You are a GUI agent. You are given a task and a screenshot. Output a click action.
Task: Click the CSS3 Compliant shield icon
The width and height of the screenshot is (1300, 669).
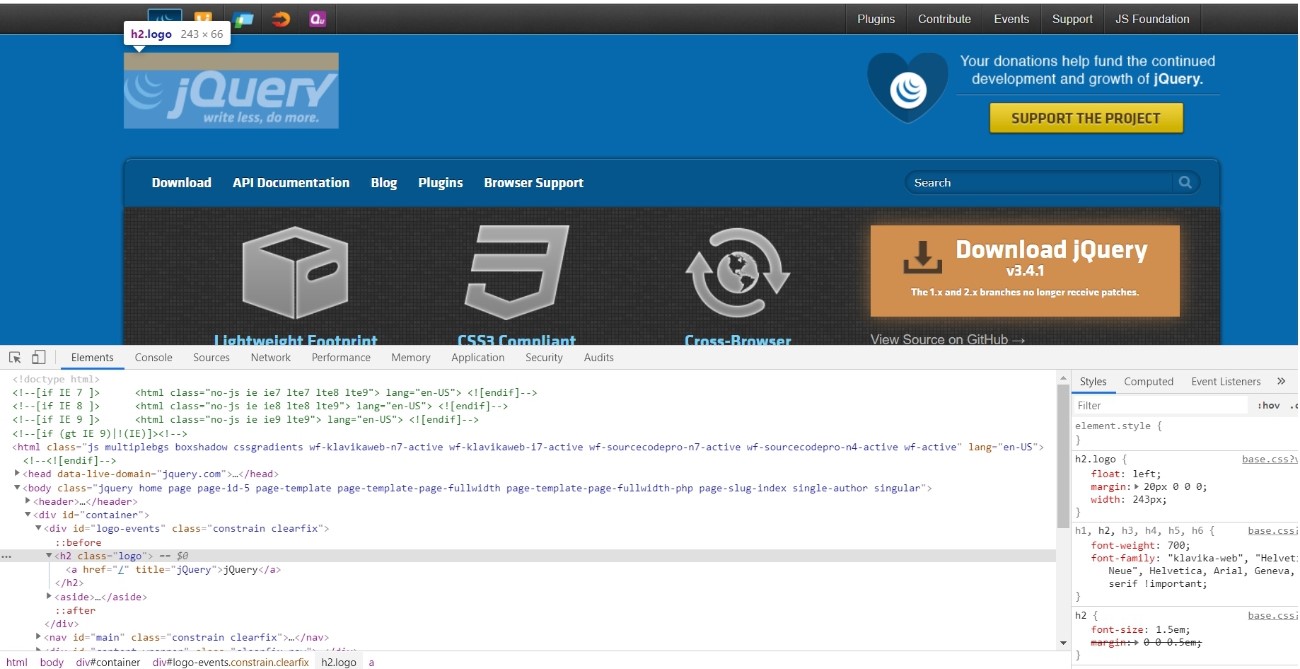pyautogui.click(x=520, y=273)
